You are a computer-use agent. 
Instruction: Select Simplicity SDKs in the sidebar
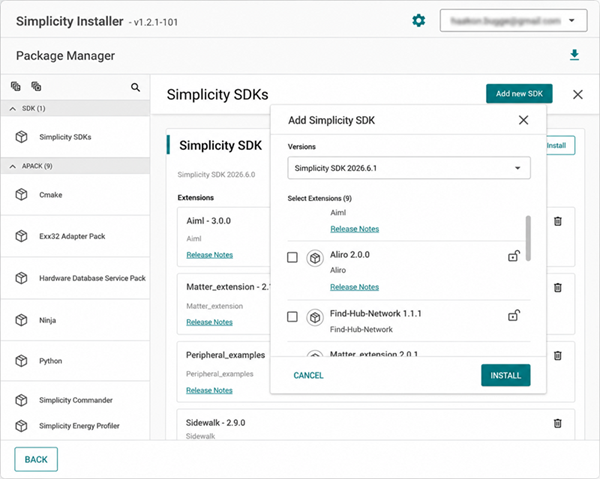point(75,137)
